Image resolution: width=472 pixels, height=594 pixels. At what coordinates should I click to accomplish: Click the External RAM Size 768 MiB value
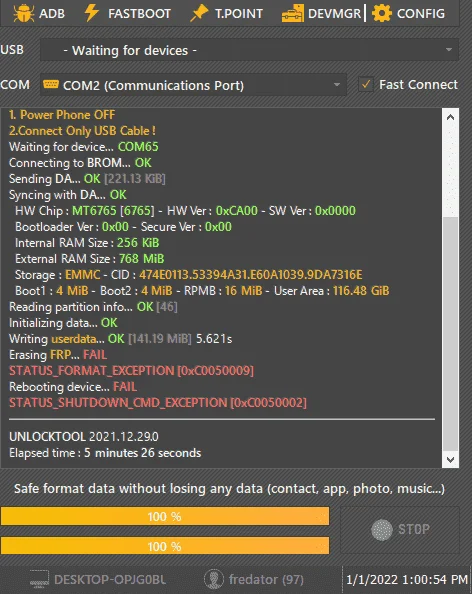[x=141, y=258]
